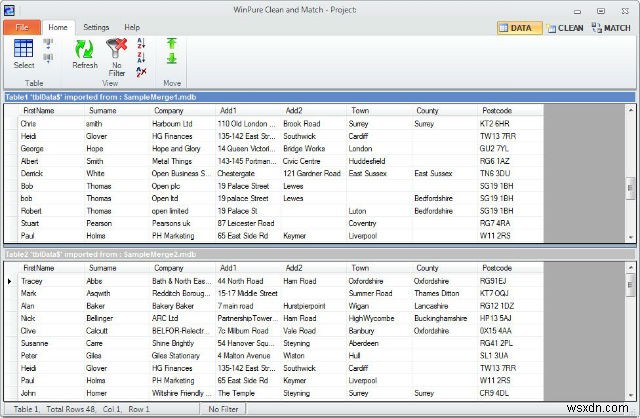
Task: Switch to the DATA view
Action: (519, 28)
